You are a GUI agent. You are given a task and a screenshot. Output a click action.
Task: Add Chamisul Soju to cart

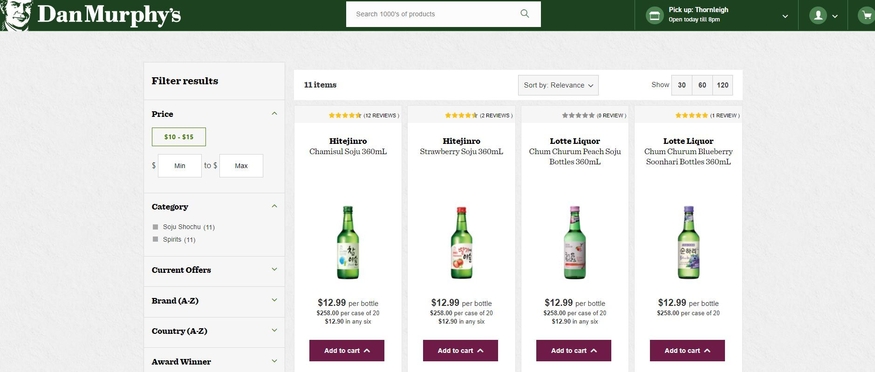pyautogui.click(x=347, y=351)
